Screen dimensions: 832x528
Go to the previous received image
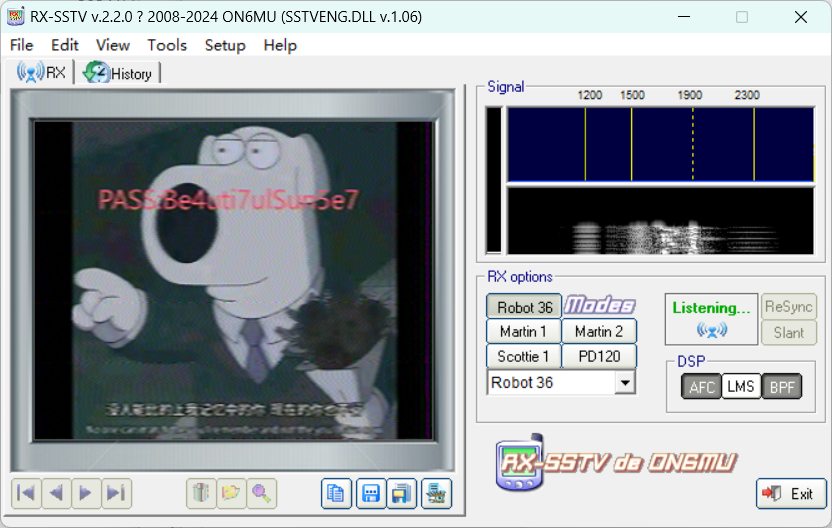pyautogui.click(x=56, y=494)
